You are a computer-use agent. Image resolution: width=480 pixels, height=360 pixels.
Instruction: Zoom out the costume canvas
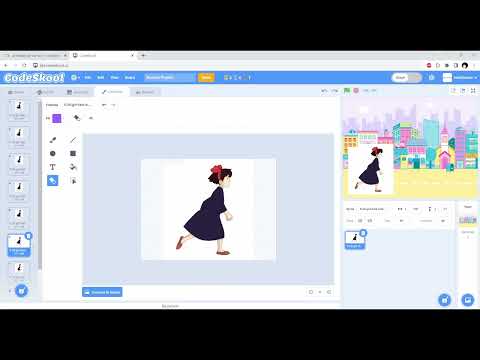(311, 292)
